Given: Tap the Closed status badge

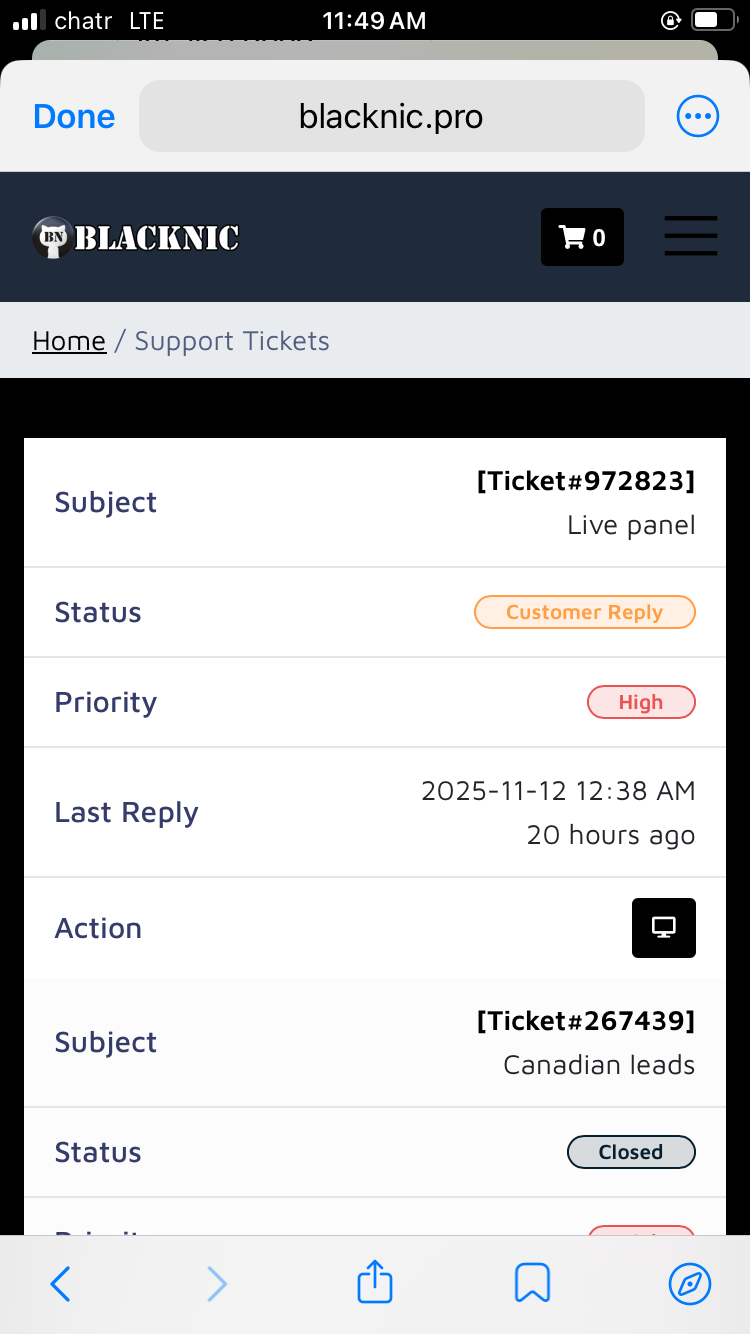Looking at the screenshot, I should point(630,1152).
